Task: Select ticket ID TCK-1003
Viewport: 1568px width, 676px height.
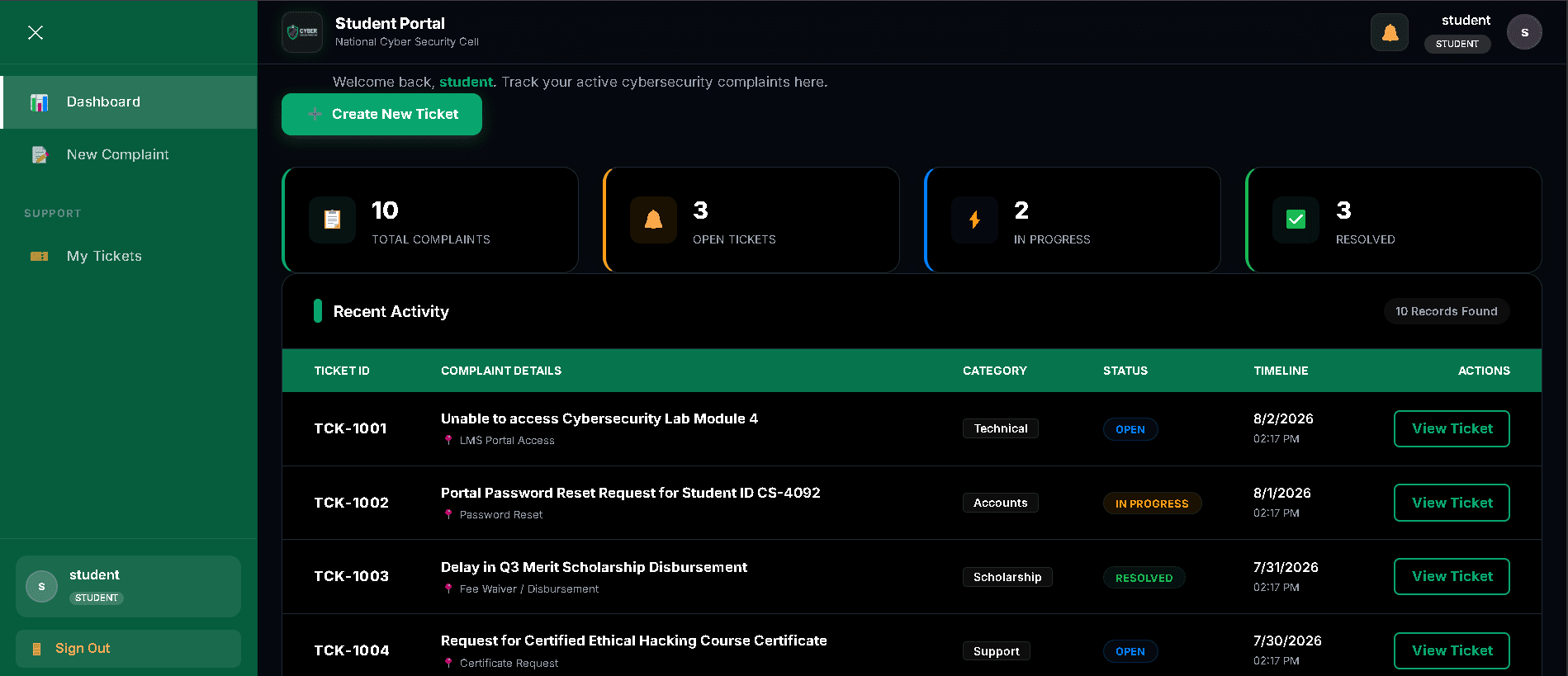Action: (x=351, y=576)
